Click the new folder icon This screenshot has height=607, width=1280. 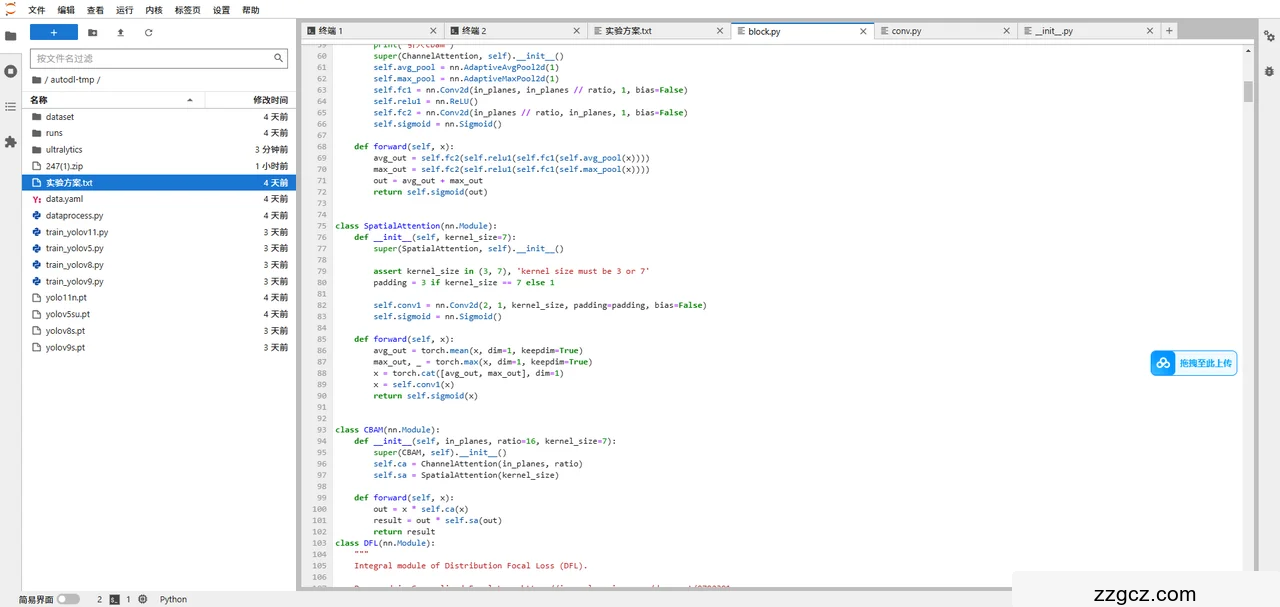93,32
